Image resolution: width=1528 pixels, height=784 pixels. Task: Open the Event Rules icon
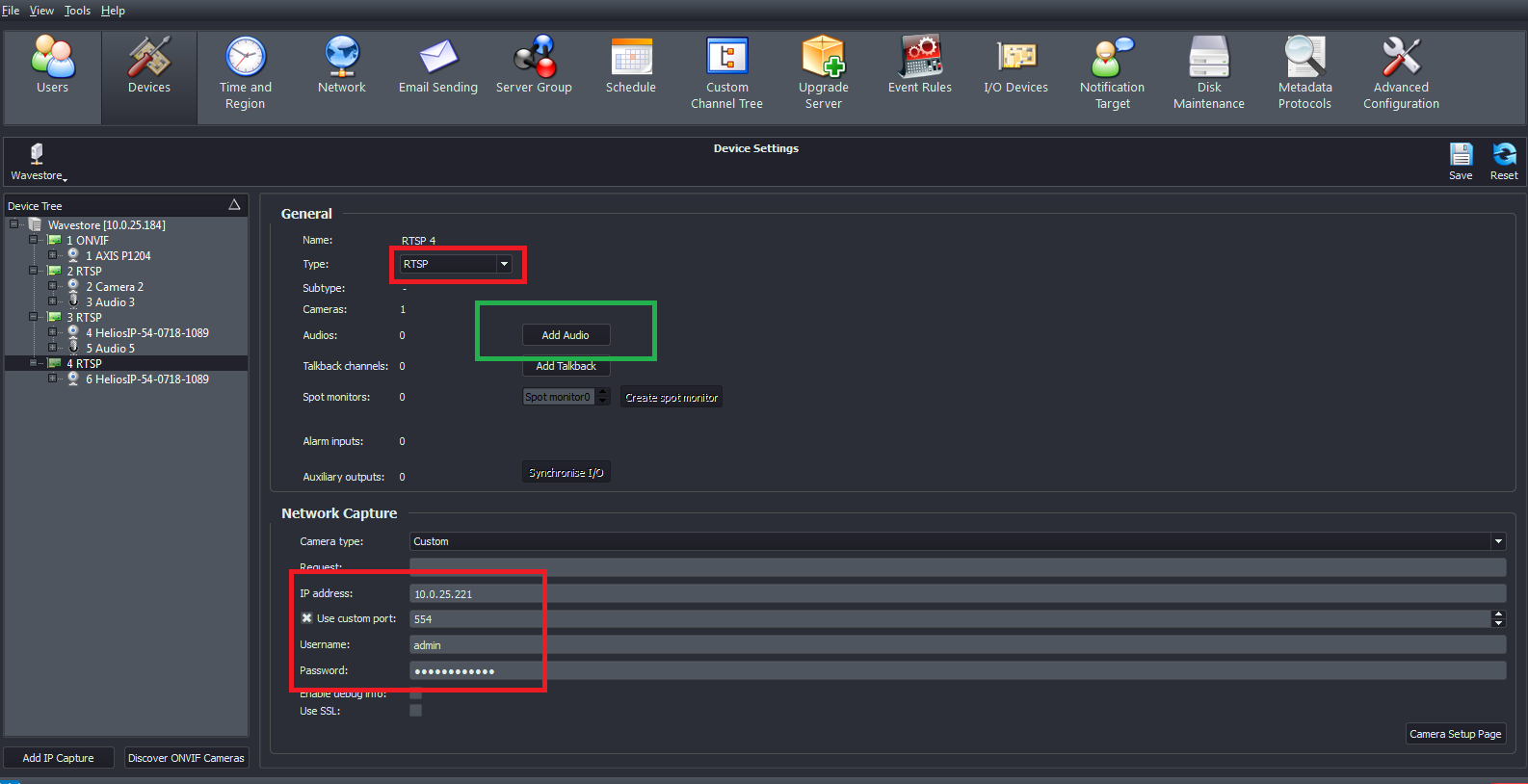pyautogui.click(x=919, y=65)
